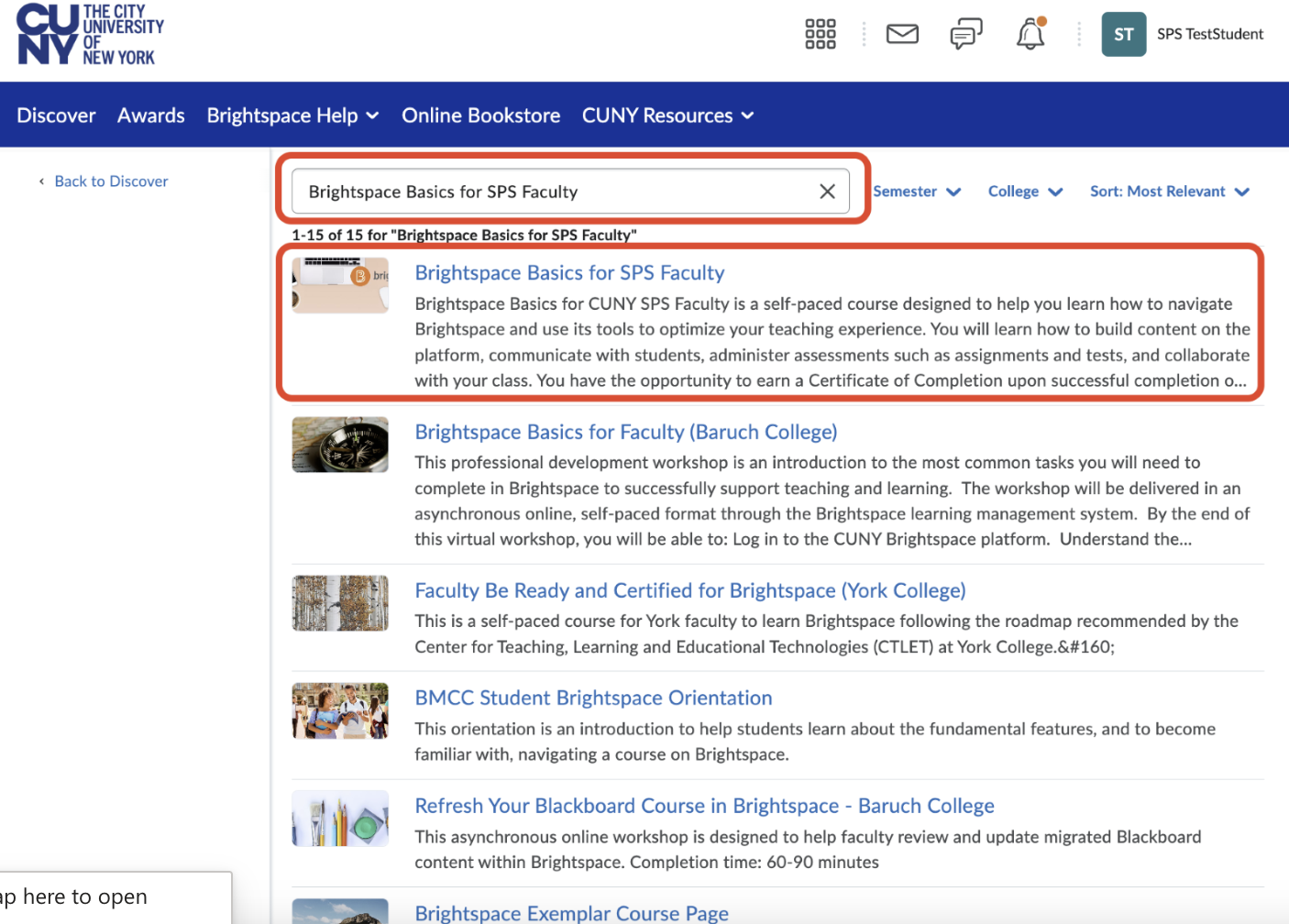Open the subscription alerts chat icon

click(x=966, y=34)
